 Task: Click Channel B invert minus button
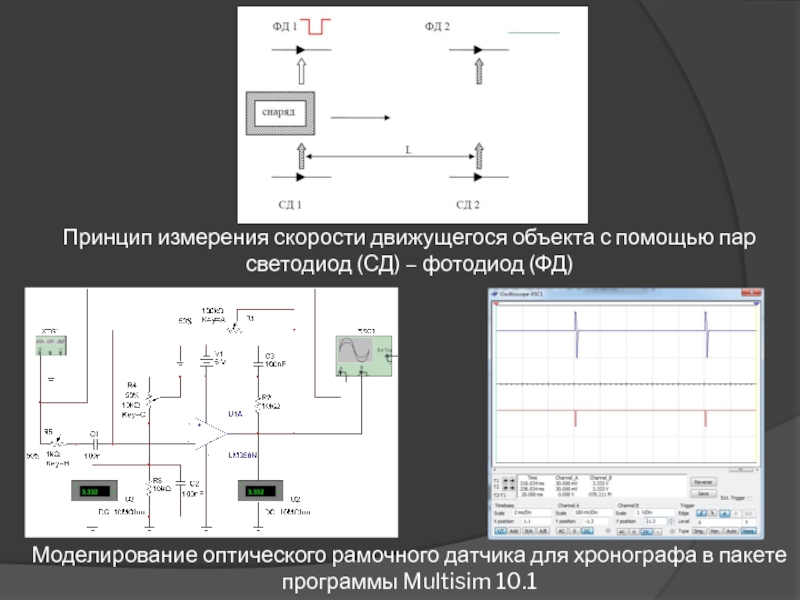[658, 532]
